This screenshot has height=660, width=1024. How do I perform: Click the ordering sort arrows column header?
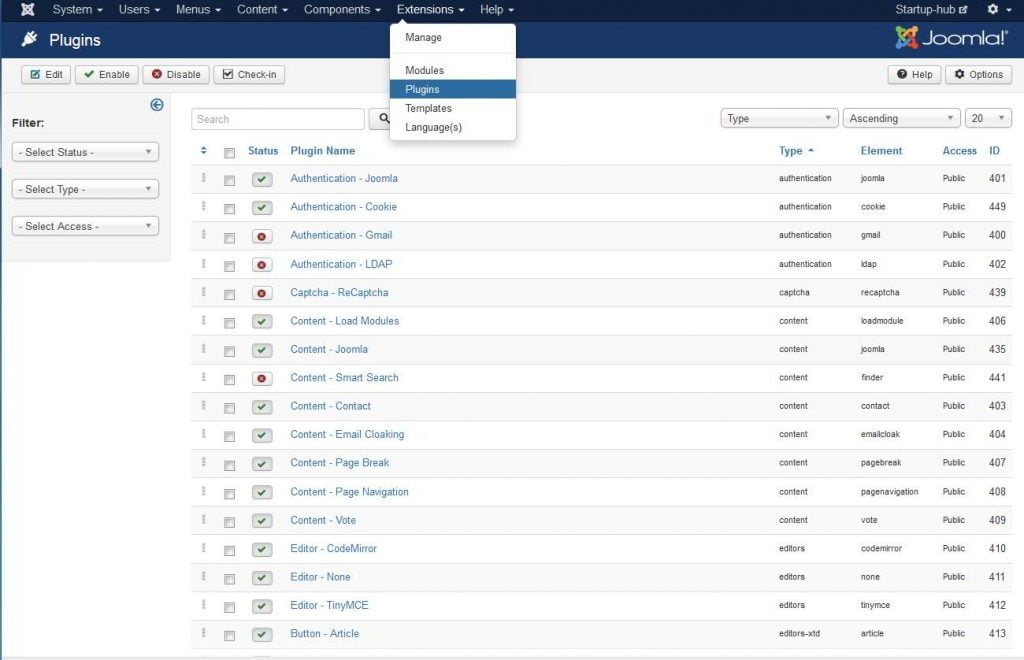pos(204,151)
